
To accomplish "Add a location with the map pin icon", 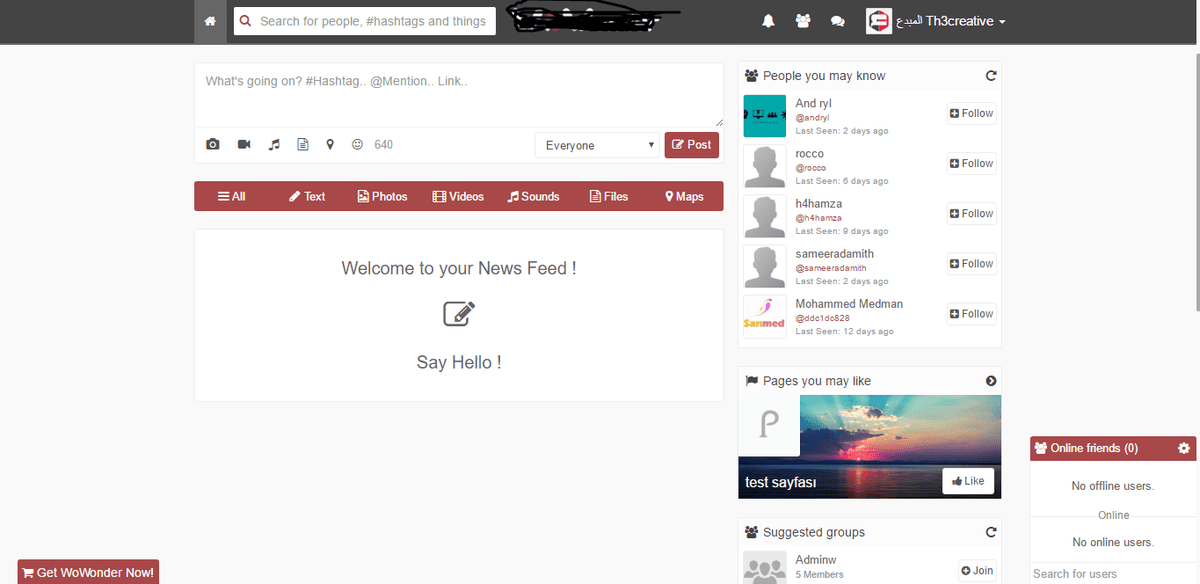I will click(x=330, y=145).
